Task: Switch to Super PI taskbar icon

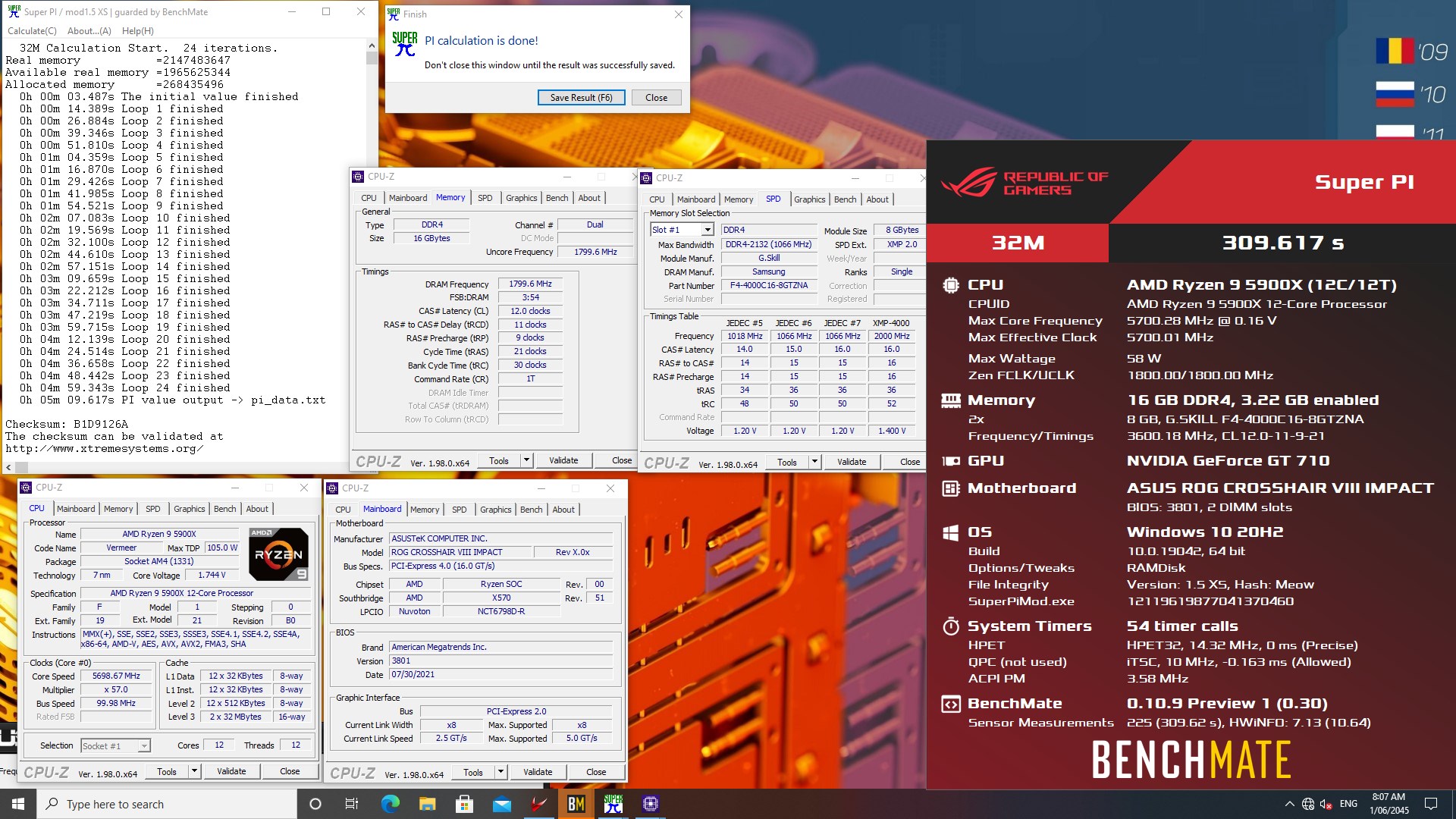Action: [613, 804]
